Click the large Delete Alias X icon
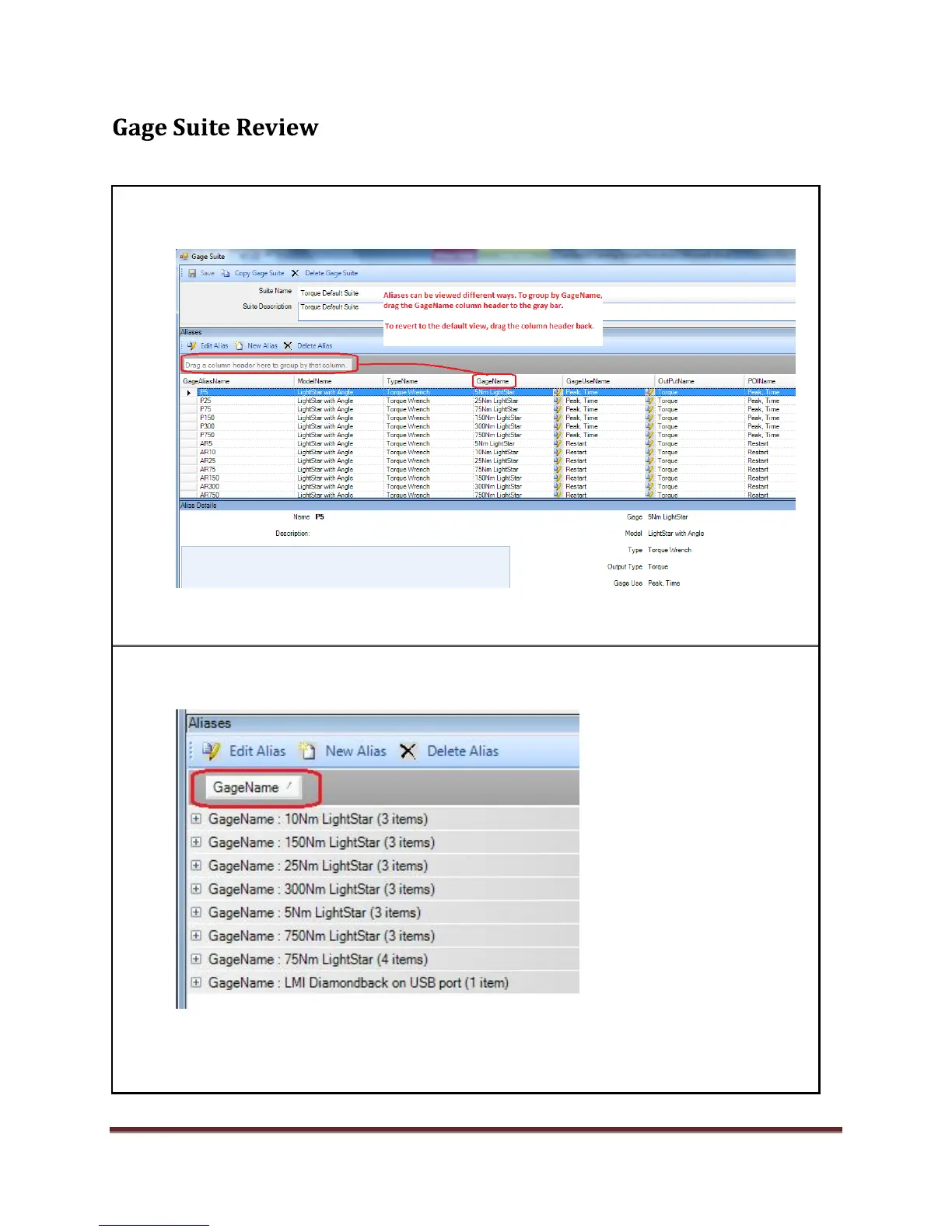Viewport: 952px width, 1232px height. (x=408, y=751)
